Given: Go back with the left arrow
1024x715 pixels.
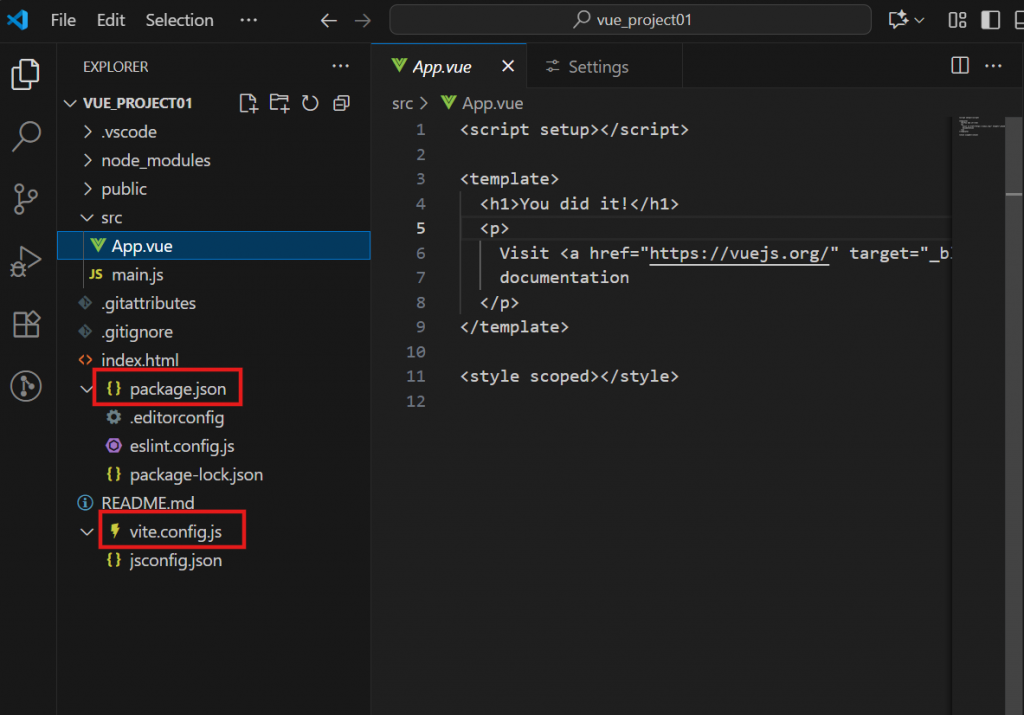Looking at the screenshot, I should tap(328, 20).
